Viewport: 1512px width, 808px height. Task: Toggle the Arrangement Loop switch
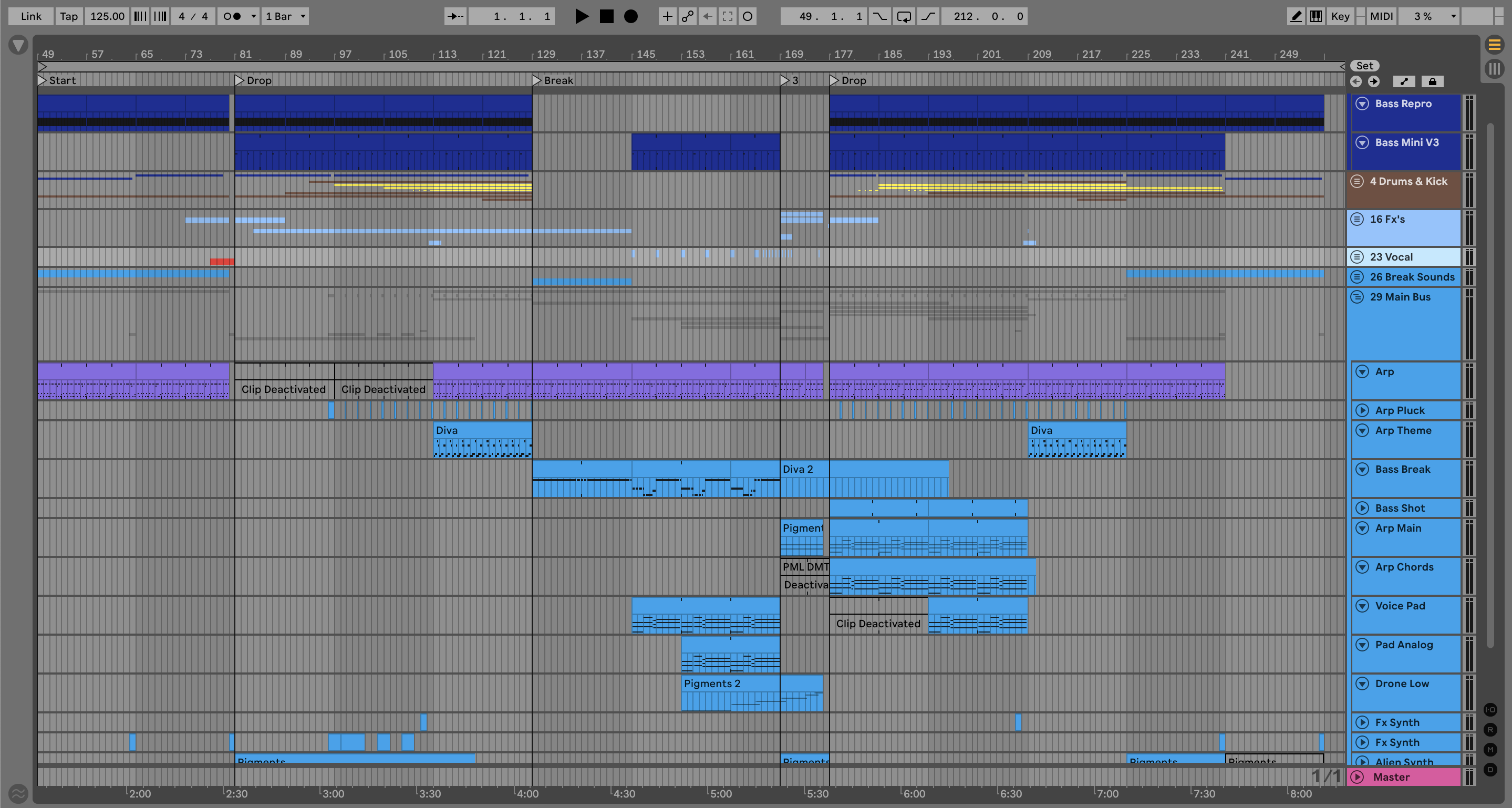click(x=904, y=16)
